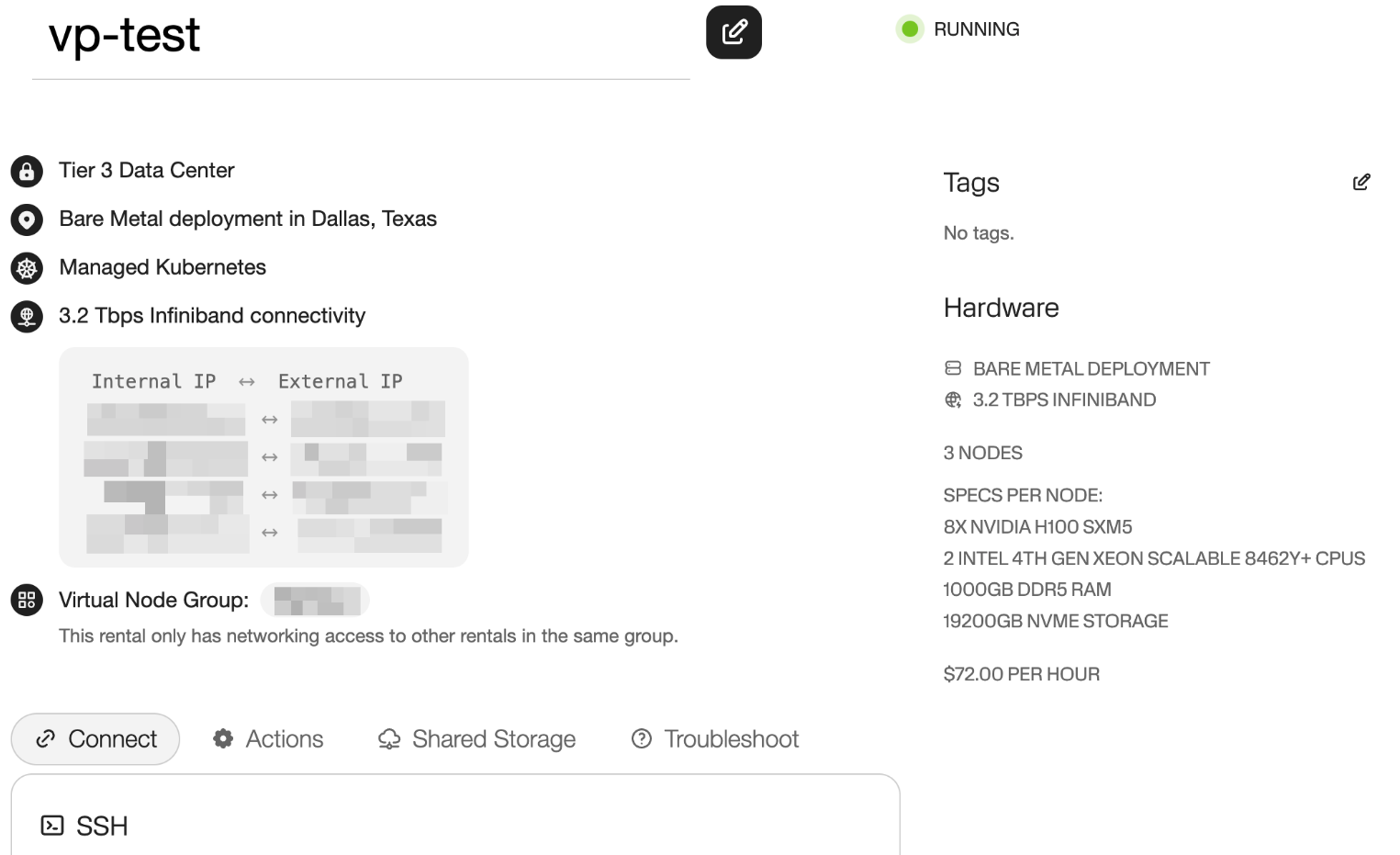This screenshot has height=855, width=1400.
Task: Click the bare metal server icon in Hardware
Action: 953,368
